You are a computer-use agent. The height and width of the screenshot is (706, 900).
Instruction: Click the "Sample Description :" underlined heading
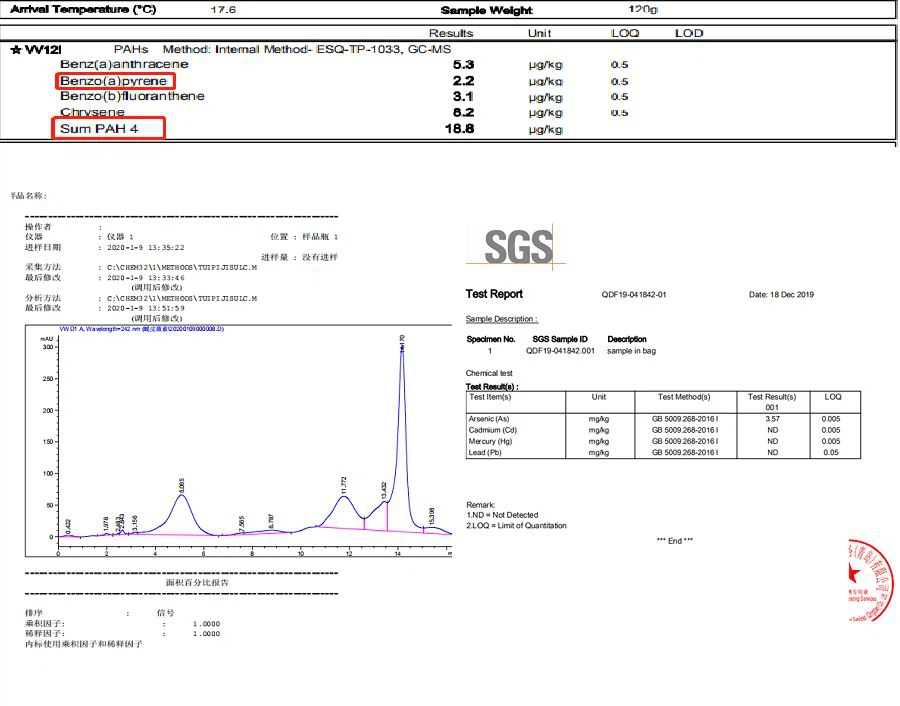pos(502,319)
